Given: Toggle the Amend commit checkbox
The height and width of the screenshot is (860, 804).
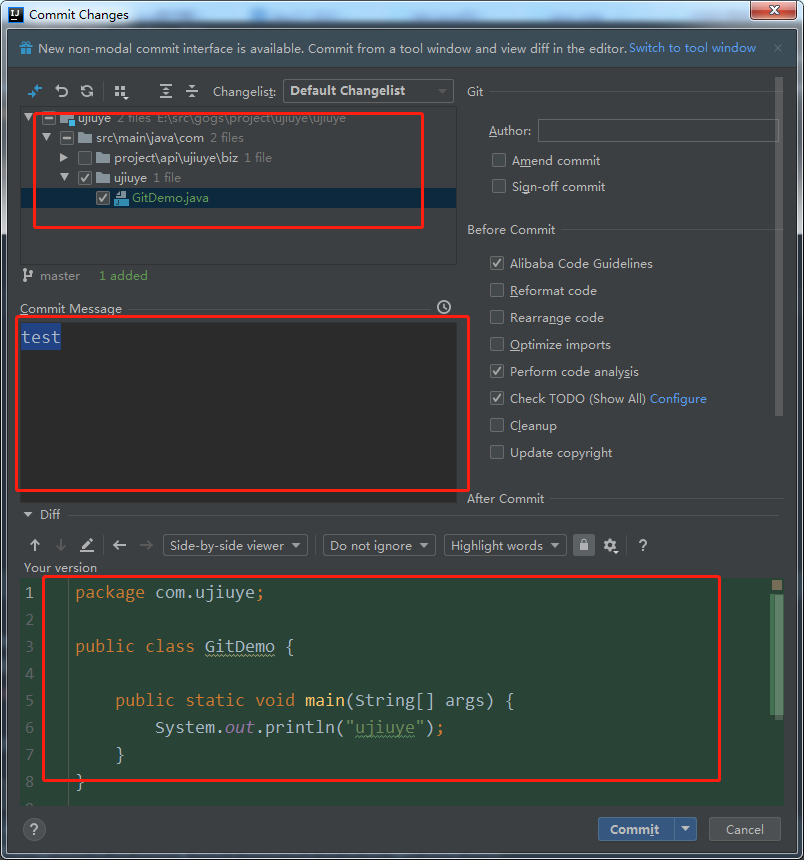Looking at the screenshot, I should (499, 160).
